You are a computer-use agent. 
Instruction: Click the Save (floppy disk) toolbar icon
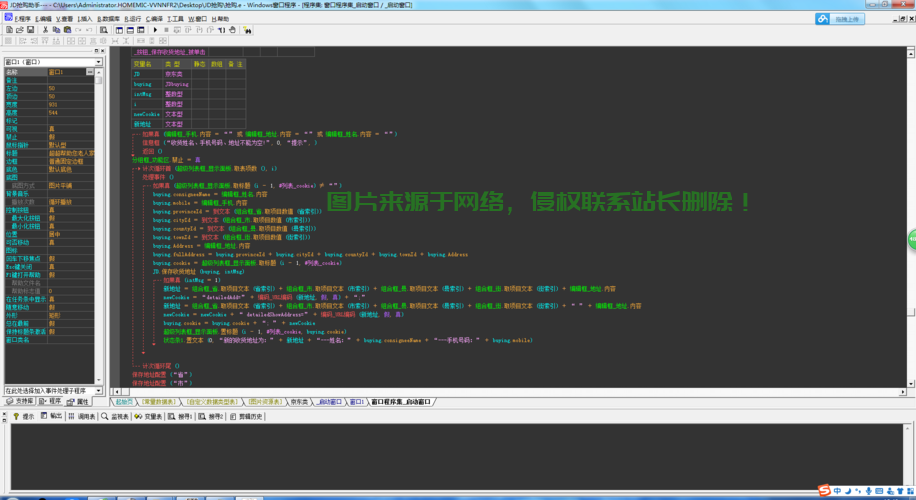tap(30, 30)
